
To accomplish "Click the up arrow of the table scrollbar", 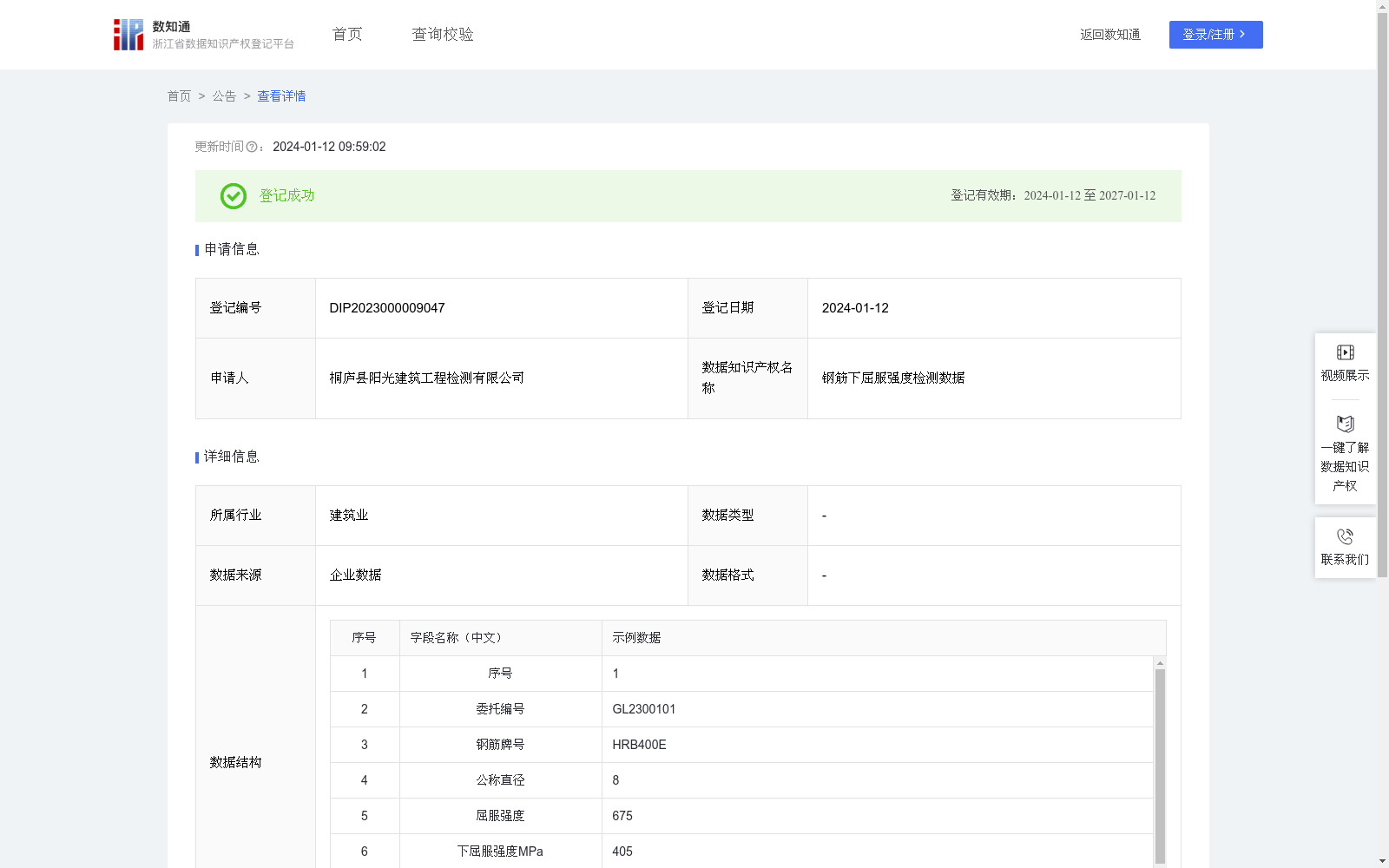I will click(x=1160, y=663).
